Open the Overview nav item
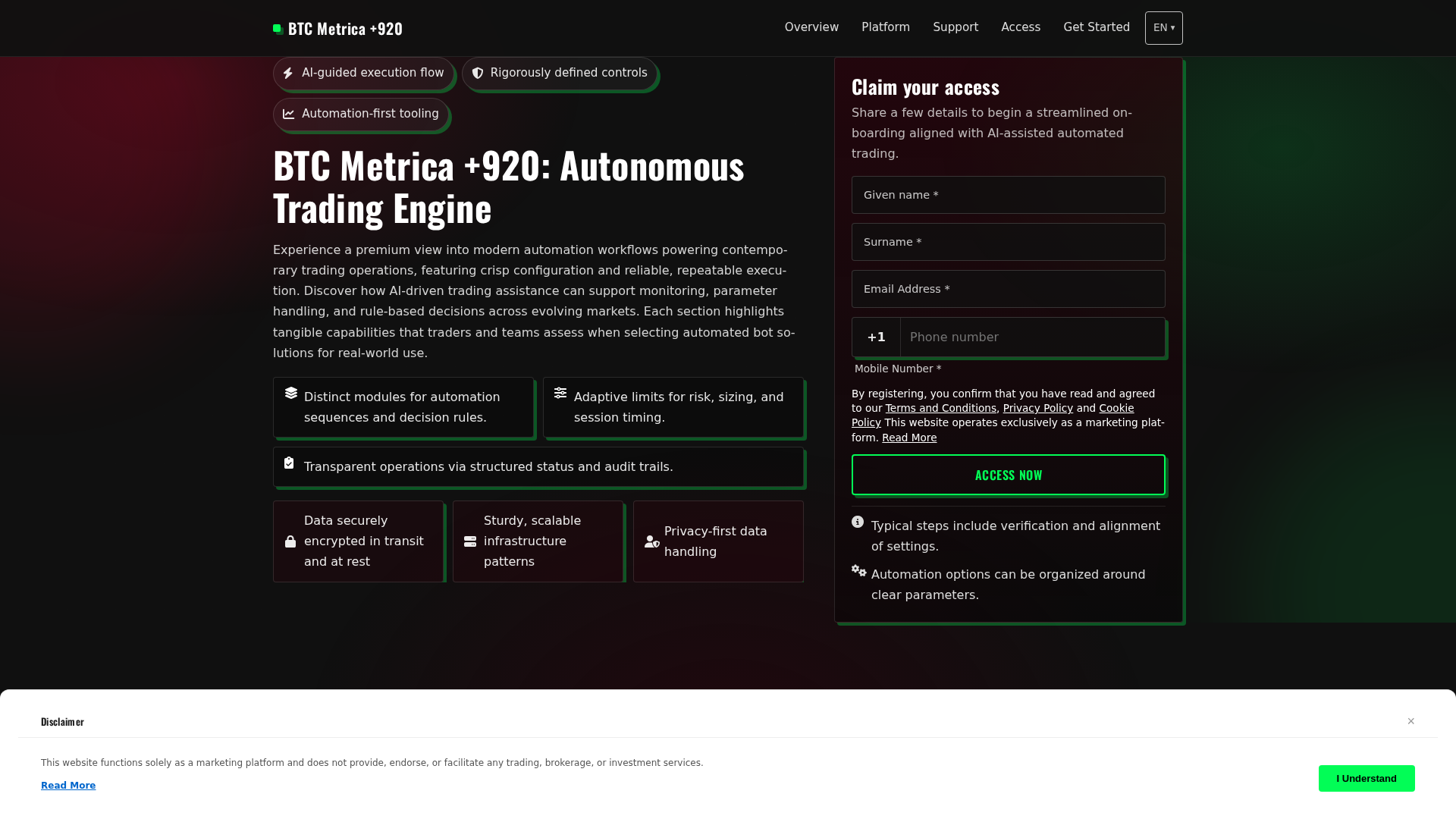The height and width of the screenshot is (819, 1456). click(811, 27)
